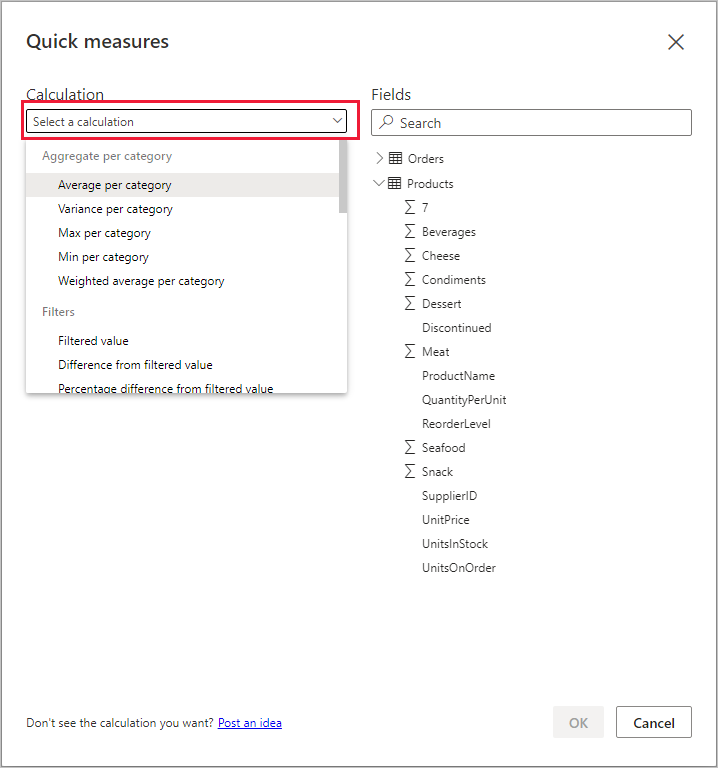Click the calculation list scrollbar
Viewport: 718px width, 768px height.
tap(343, 176)
